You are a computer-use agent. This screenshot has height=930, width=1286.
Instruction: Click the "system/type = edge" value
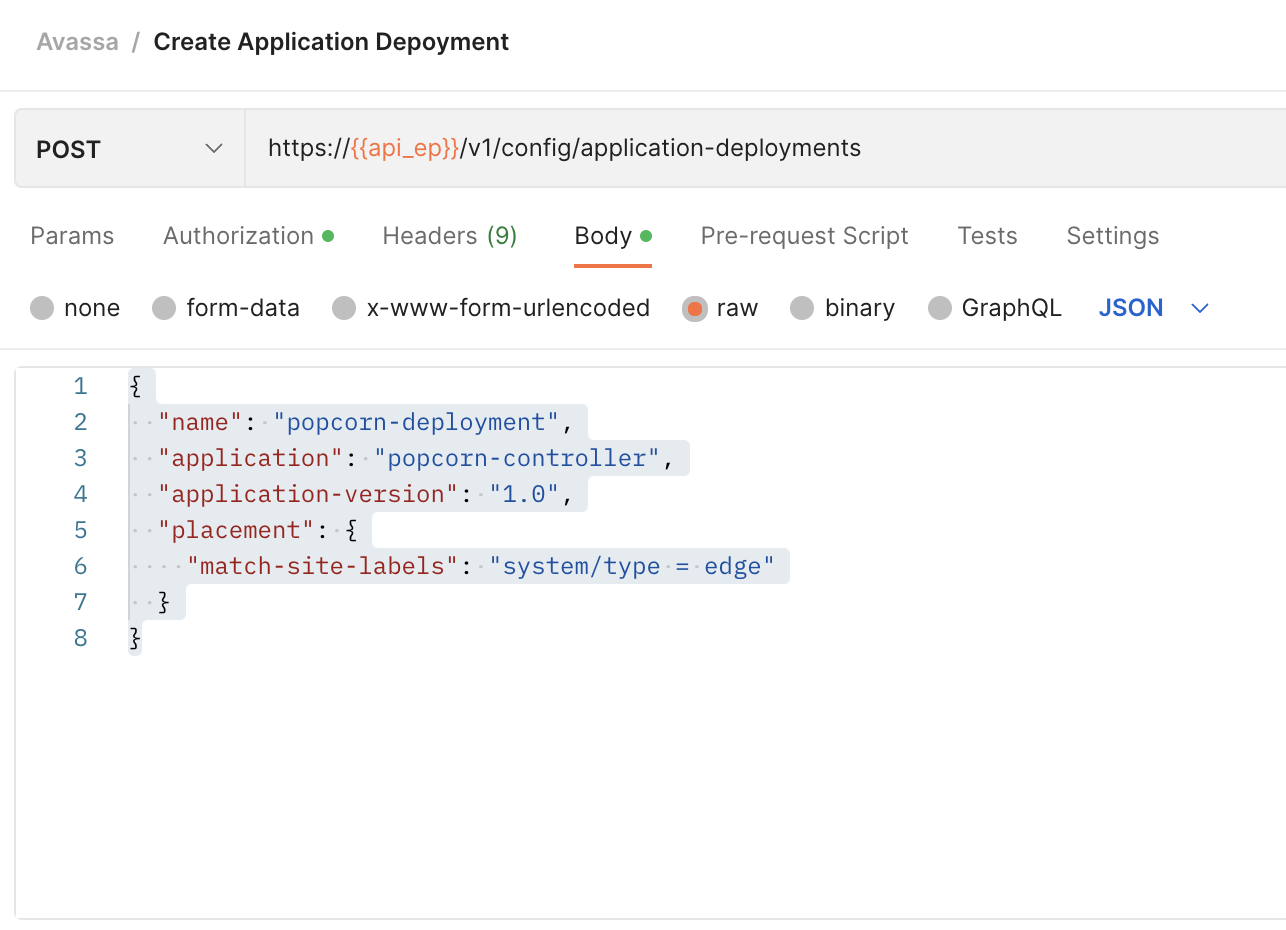tap(632, 566)
